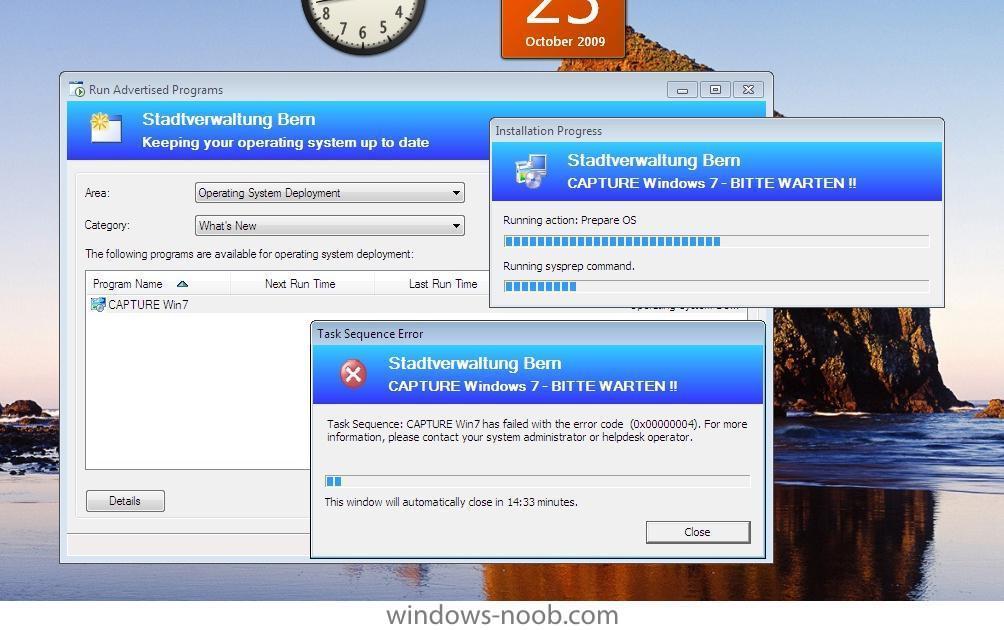Click the Installation Progress title bar
The image size is (1004, 630).
click(x=717, y=131)
